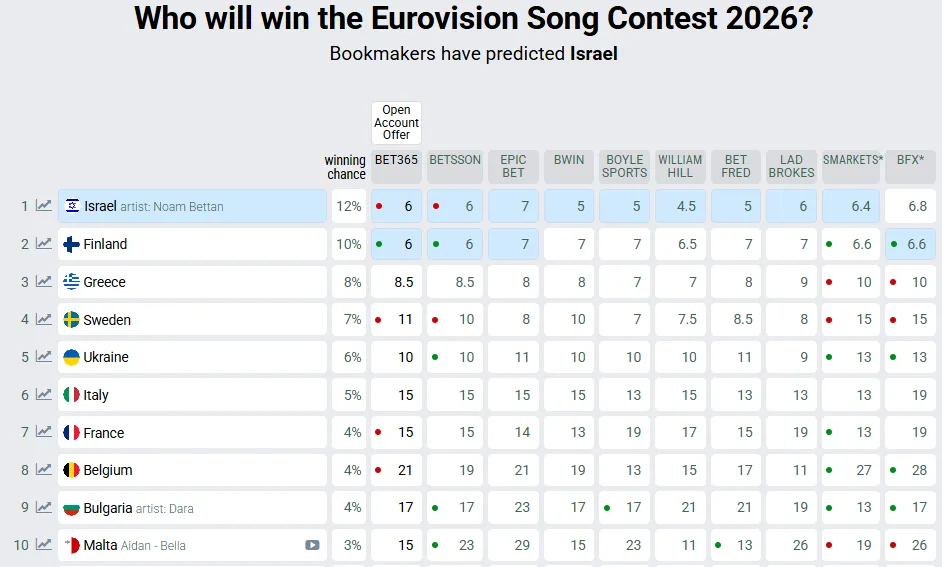Image resolution: width=942 pixels, height=567 pixels.
Task: Click the Belgium flag icon
Action: point(71,470)
